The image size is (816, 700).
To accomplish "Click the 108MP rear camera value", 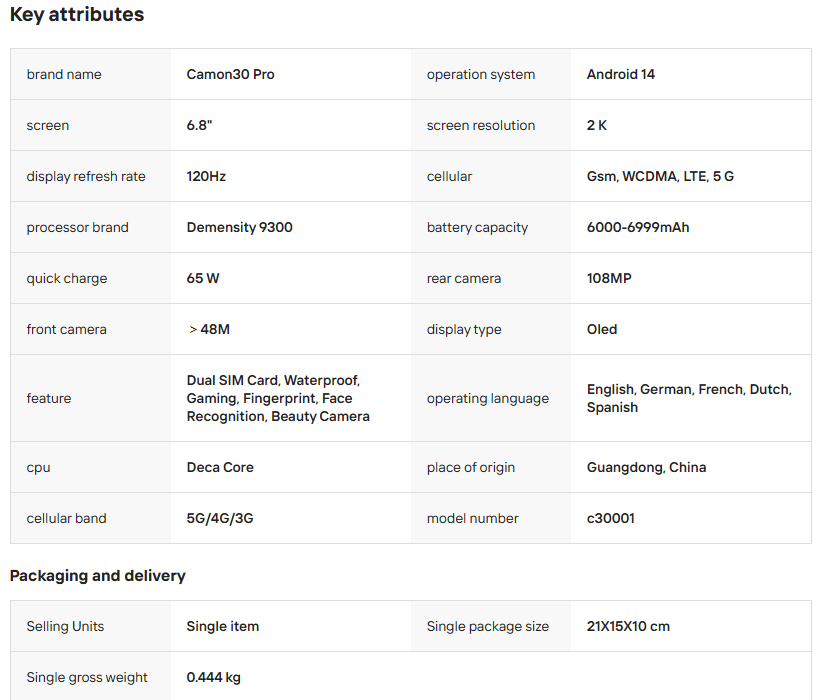I will click(x=609, y=279).
